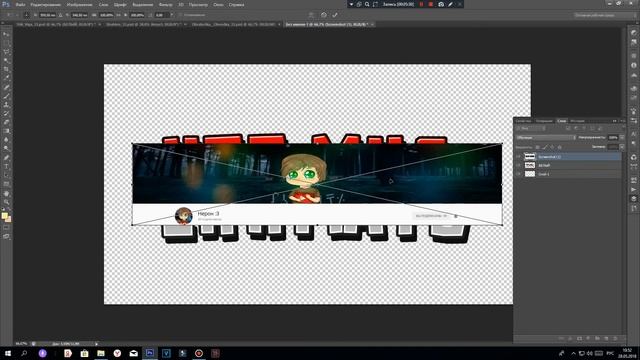
Task: Open the Layers panel options menu
Action: click(622, 121)
